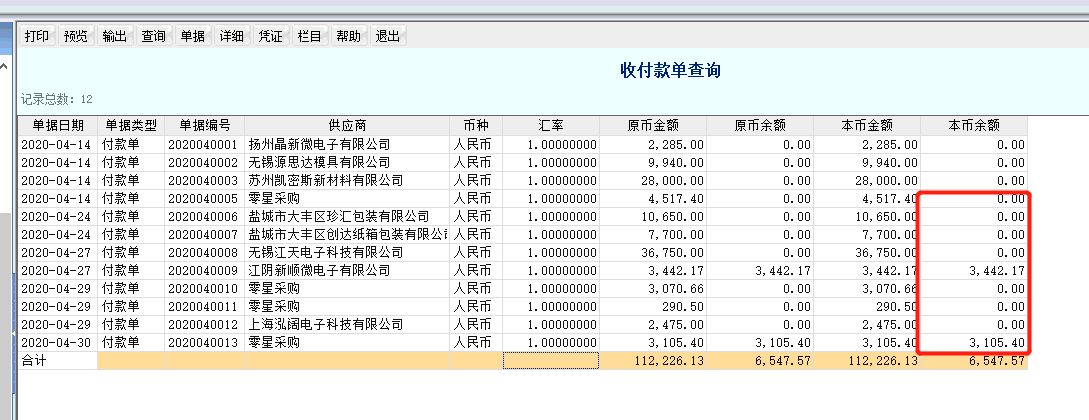Image resolution: width=1089 pixels, height=420 pixels.
Task: Open the 查询 query dialog
Action: 153,36
